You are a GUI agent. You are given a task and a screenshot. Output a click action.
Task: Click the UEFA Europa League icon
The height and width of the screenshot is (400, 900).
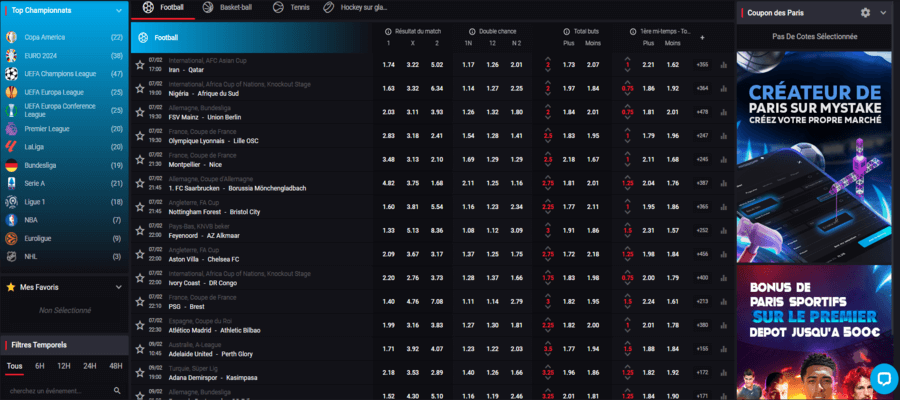tap(11, 92)
